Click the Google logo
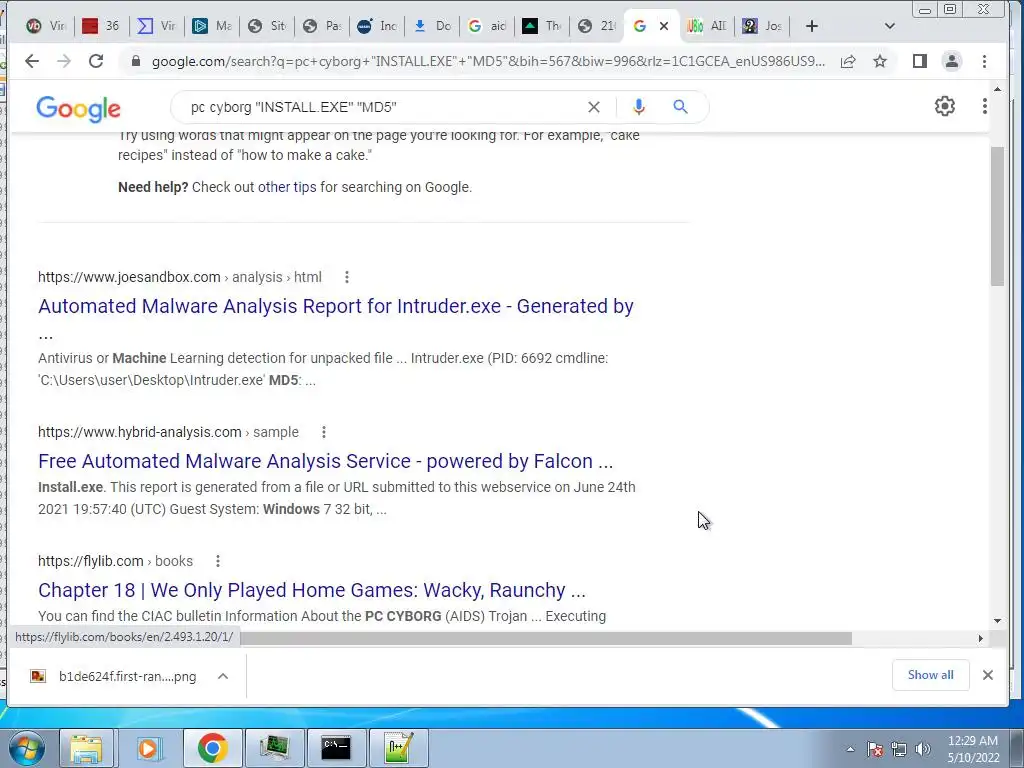This screenshot has height=768, width=1024. tap(78, 108)
